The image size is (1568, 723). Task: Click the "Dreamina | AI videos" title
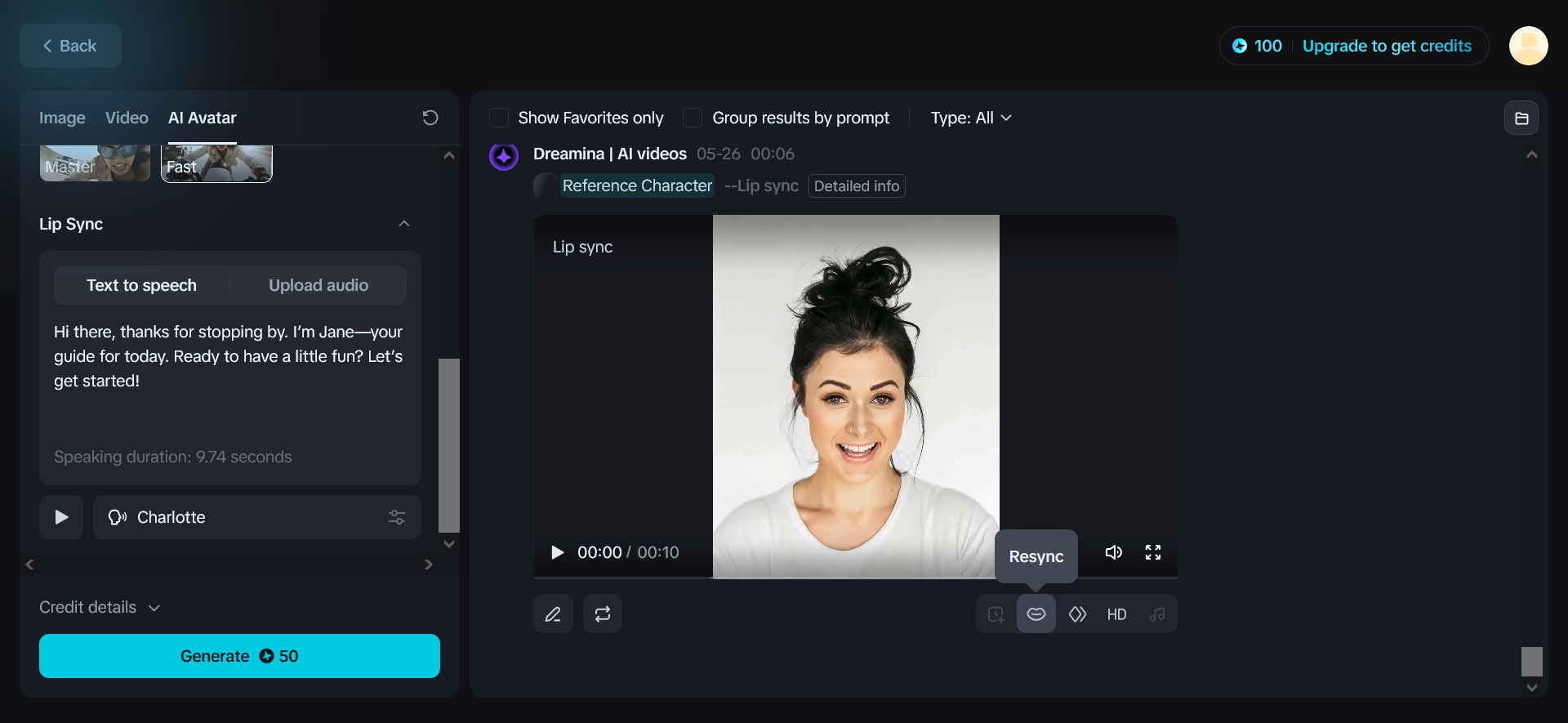pyautogui.click(x=610, y=154)
